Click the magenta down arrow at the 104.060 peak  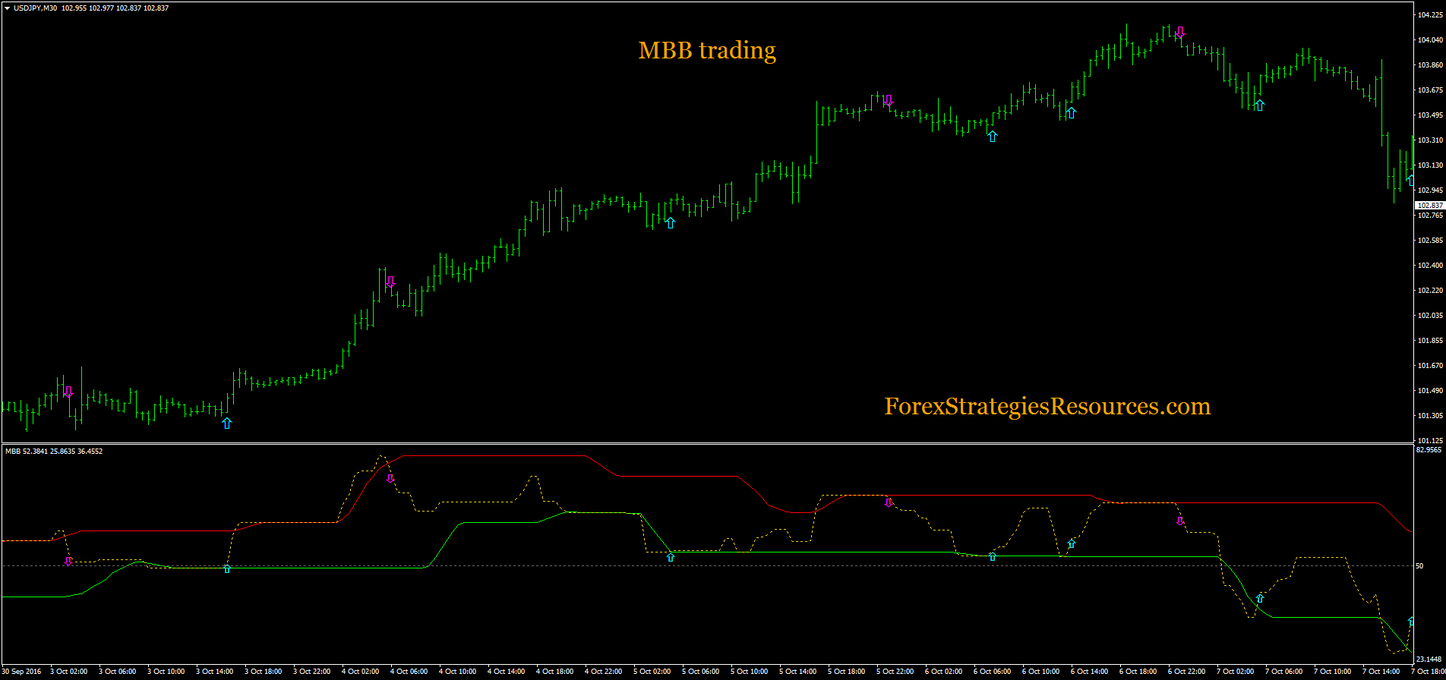click(x=1180, y=31)
